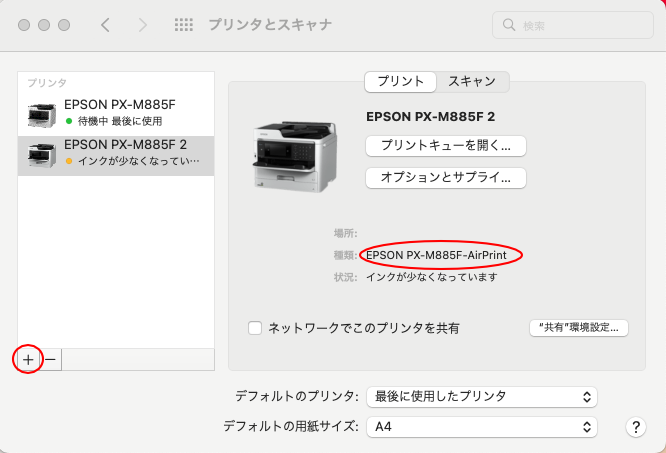Click EPSON PX-M885F printer icon in list
Screen dimensions: 666x453
click(x=42, y=115)
